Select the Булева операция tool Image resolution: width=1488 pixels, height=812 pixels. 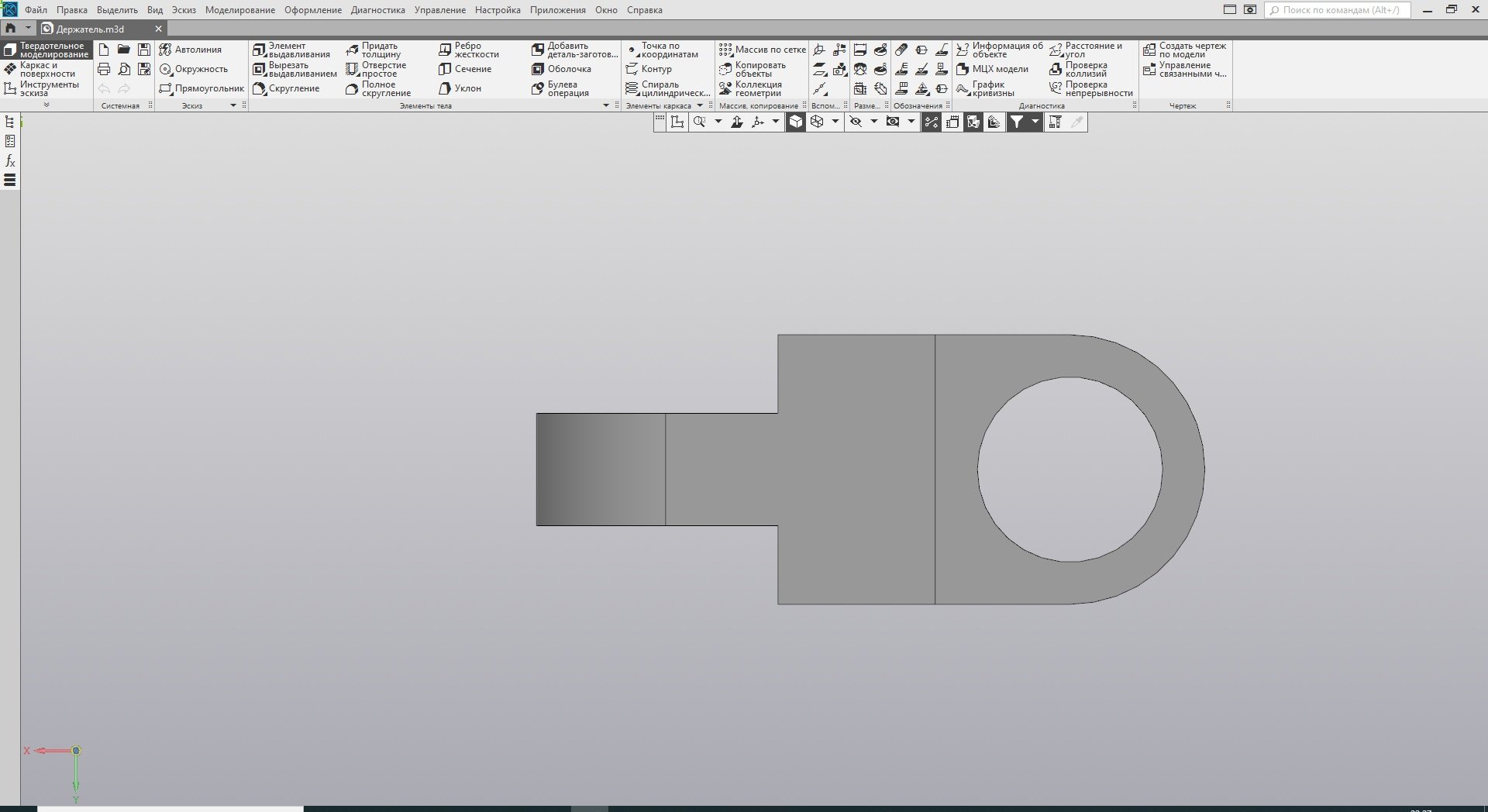[561, 88]
